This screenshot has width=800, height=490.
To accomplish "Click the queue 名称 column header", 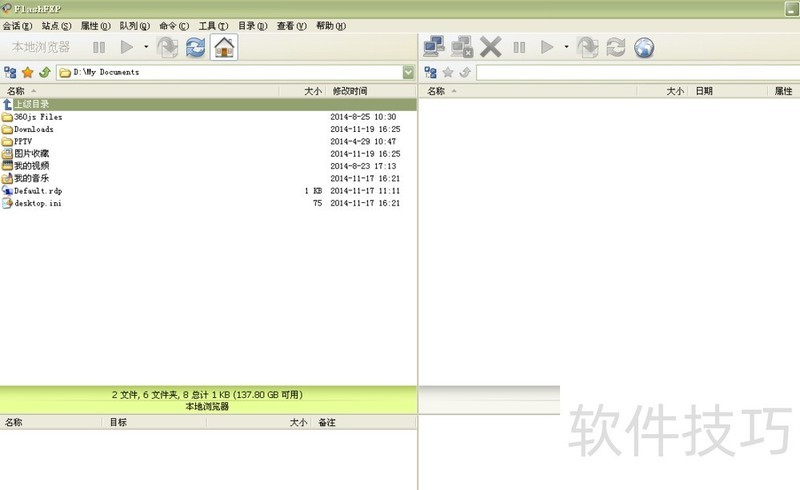I will (51, 423).
